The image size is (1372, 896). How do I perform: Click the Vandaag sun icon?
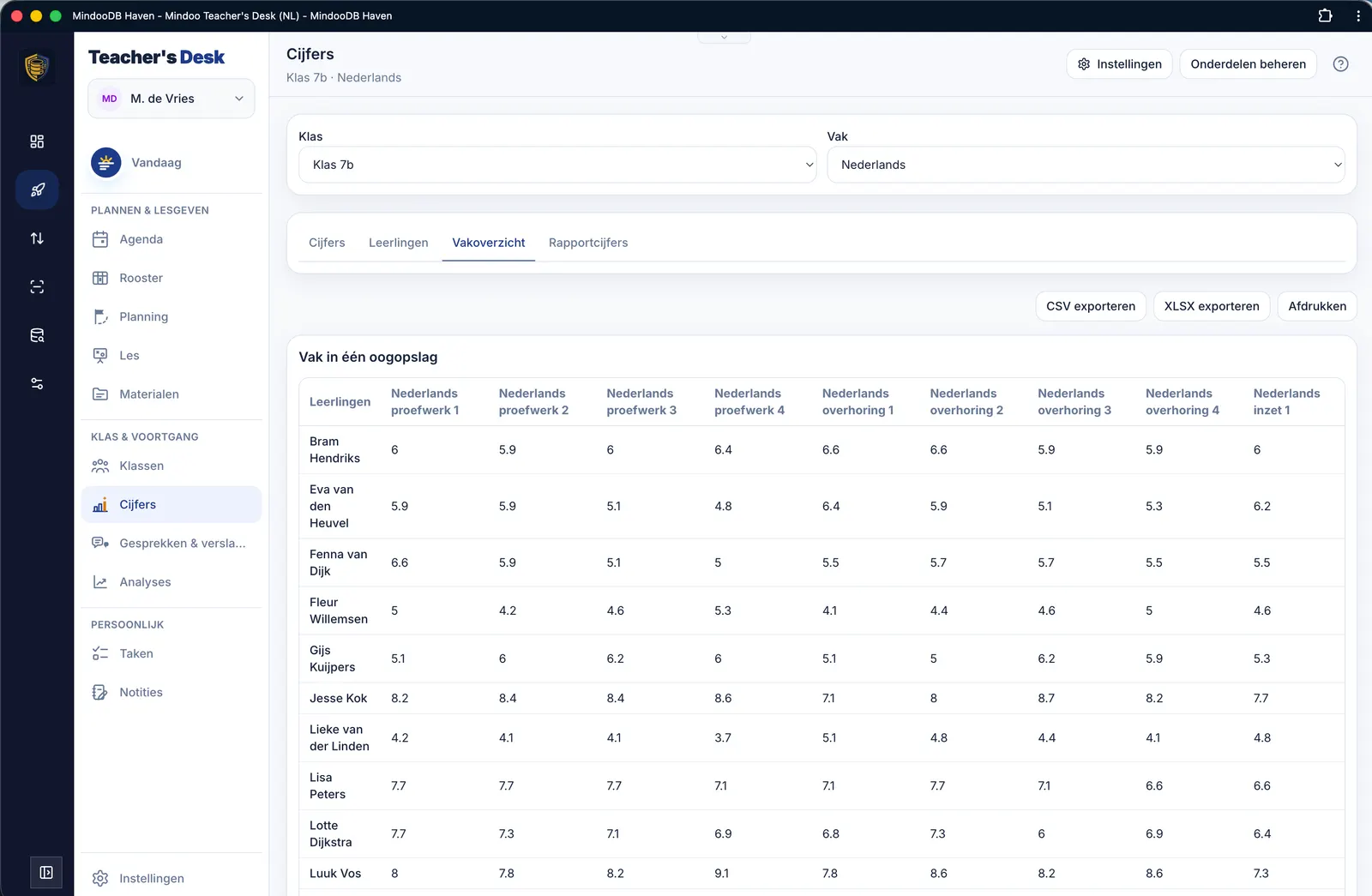point(106,163)
